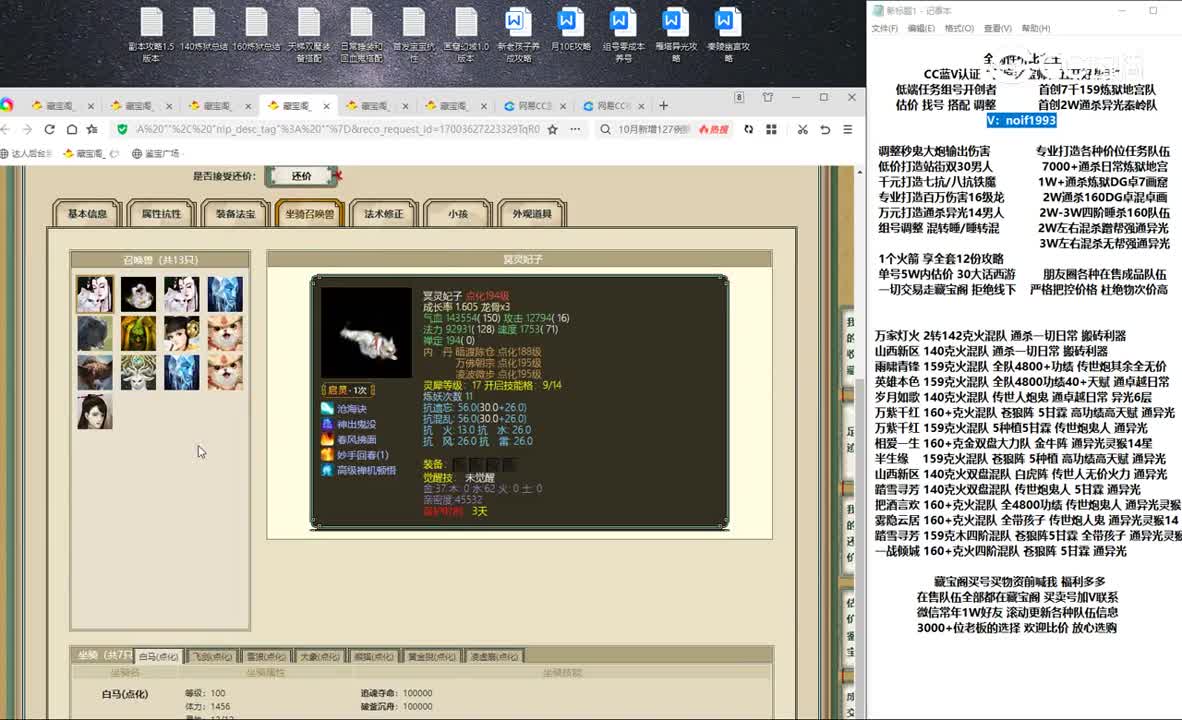Select the 白马(点化) mount tab

pos(158,657)
